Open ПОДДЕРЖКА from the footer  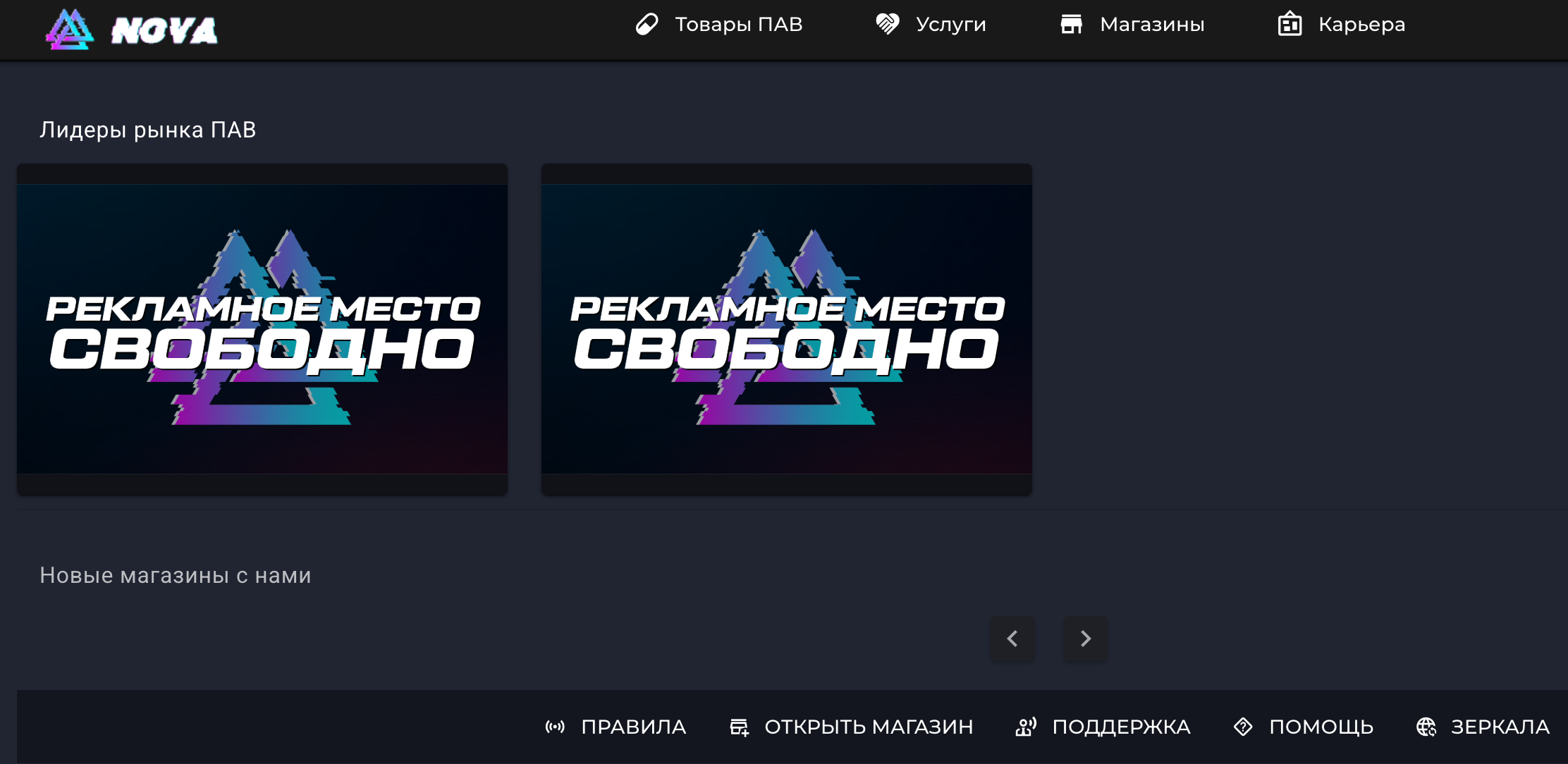pos(1122,727)
